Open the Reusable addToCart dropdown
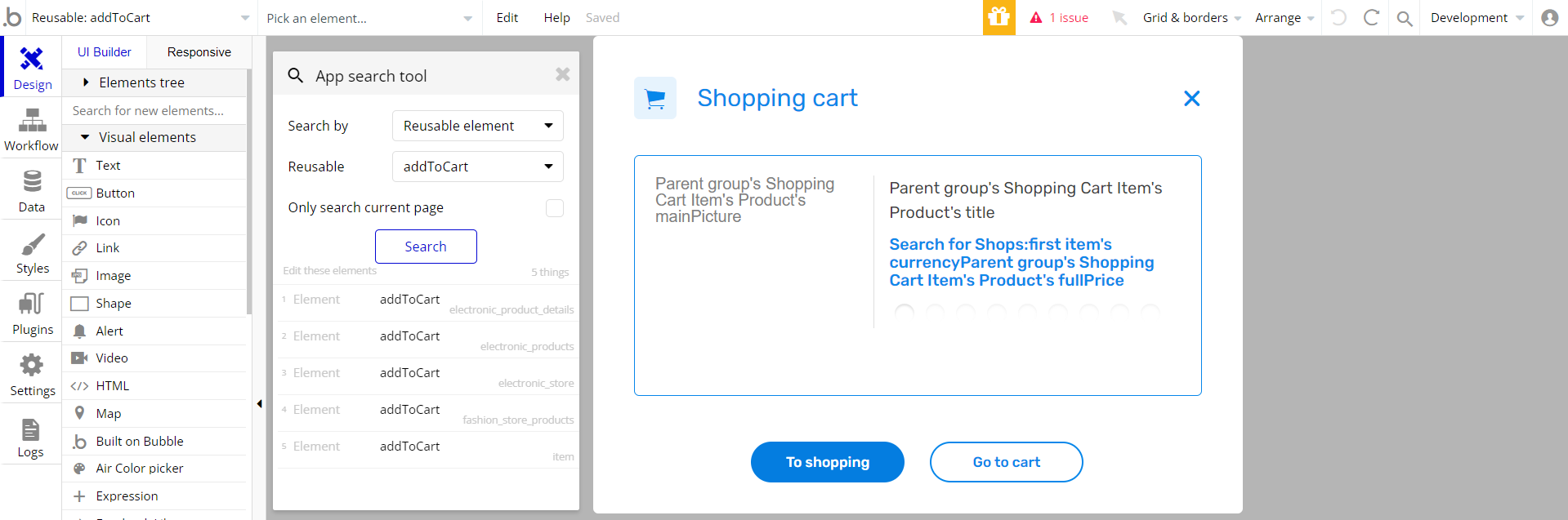Viewport: 1568px width, 520px height. point(478,167)
